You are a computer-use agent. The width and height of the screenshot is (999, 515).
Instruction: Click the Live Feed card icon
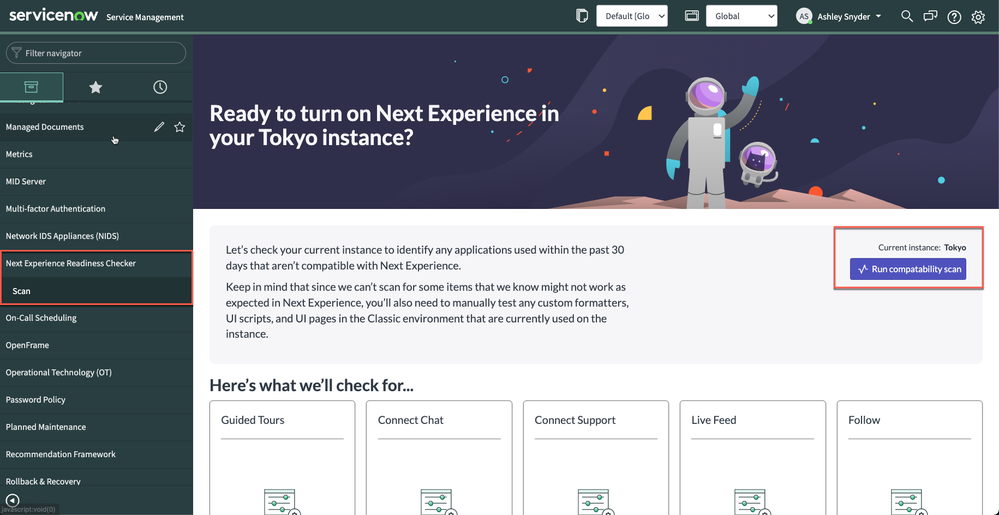752,502
